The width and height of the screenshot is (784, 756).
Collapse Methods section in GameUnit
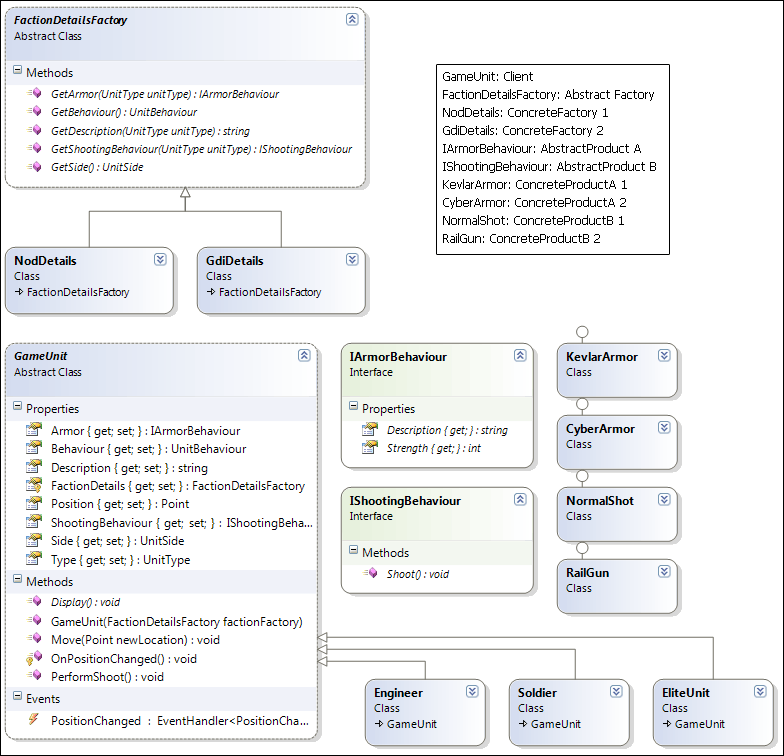pyautogui.click(x=18, y=580)
